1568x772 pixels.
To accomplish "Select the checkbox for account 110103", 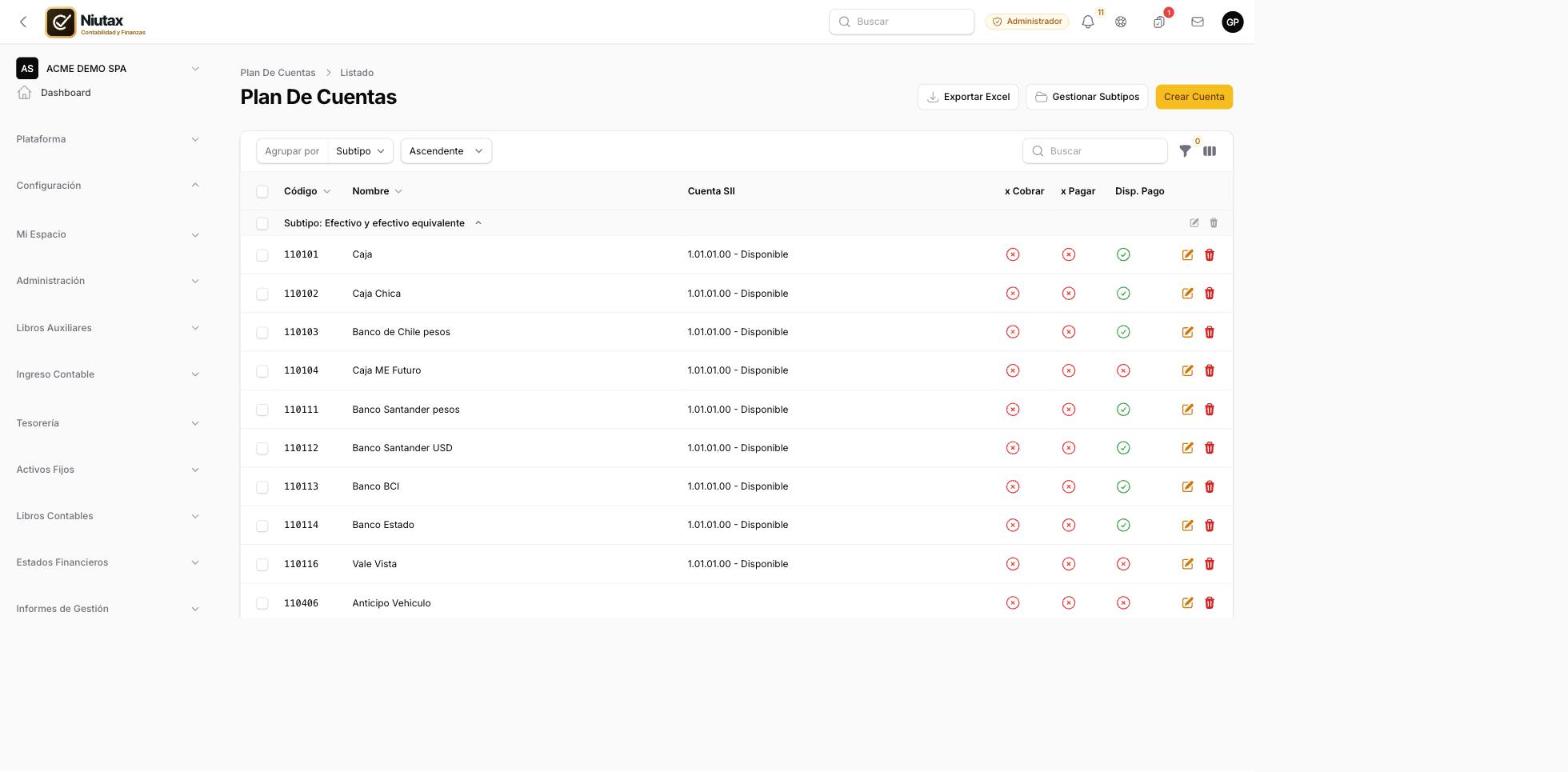I will [262, 333].
